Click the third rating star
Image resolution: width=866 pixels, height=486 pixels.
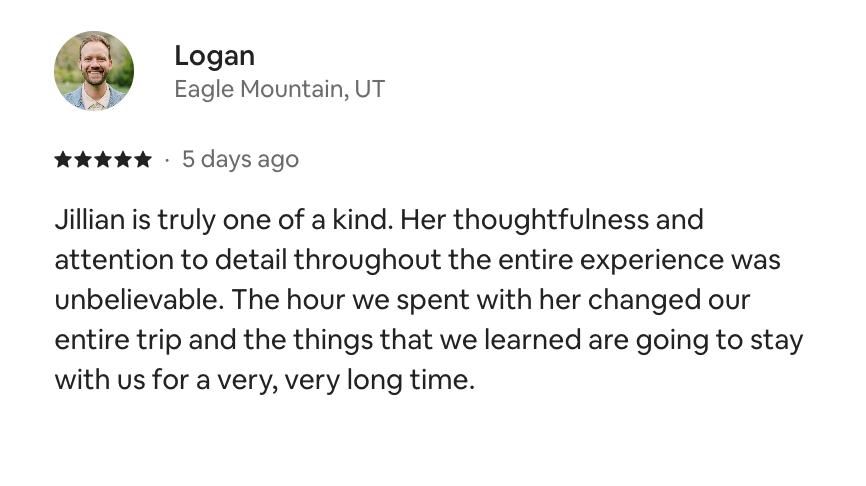coord(103,160)
